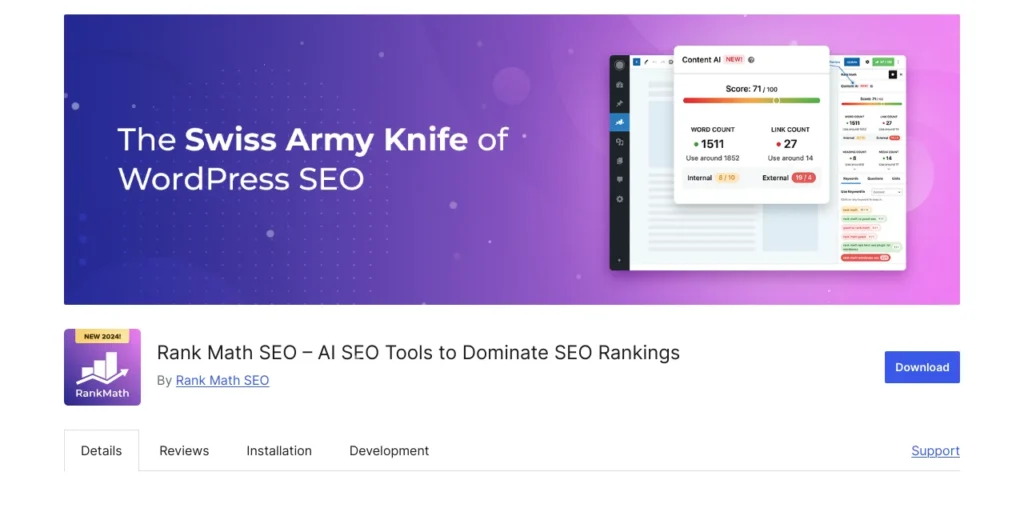Click the comments icon in mockup sidebar
The image size is (1024, 508).
tap(620, 180)
